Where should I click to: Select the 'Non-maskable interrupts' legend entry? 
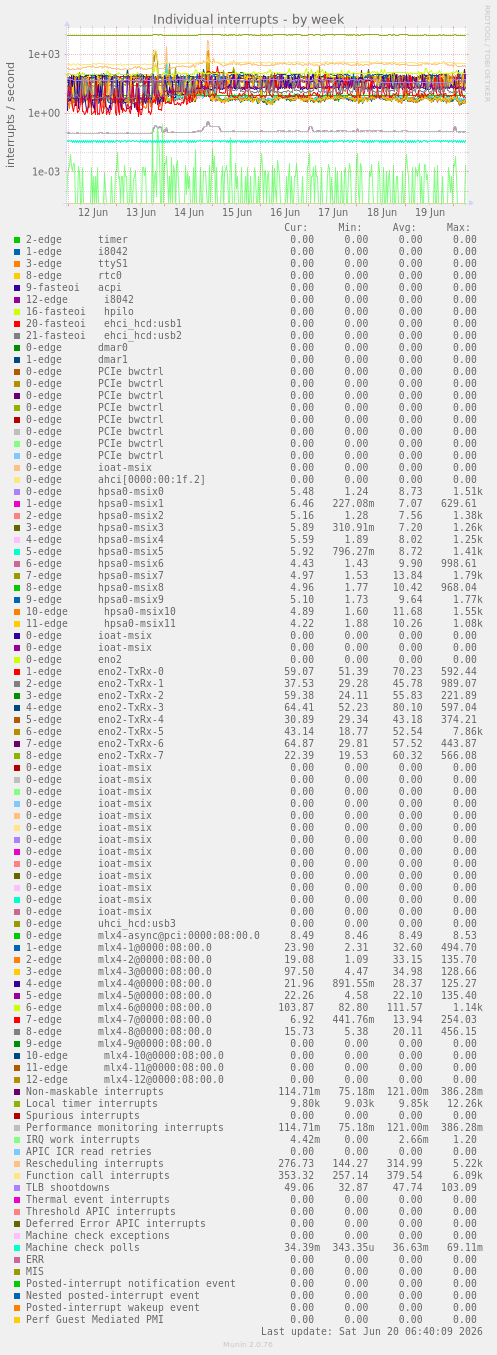click(95, 1092)
